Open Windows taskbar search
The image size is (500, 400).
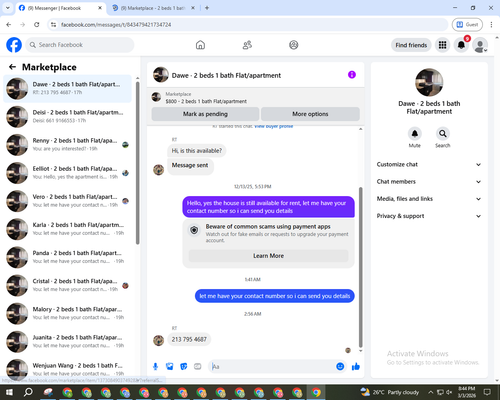pos(28,392)
